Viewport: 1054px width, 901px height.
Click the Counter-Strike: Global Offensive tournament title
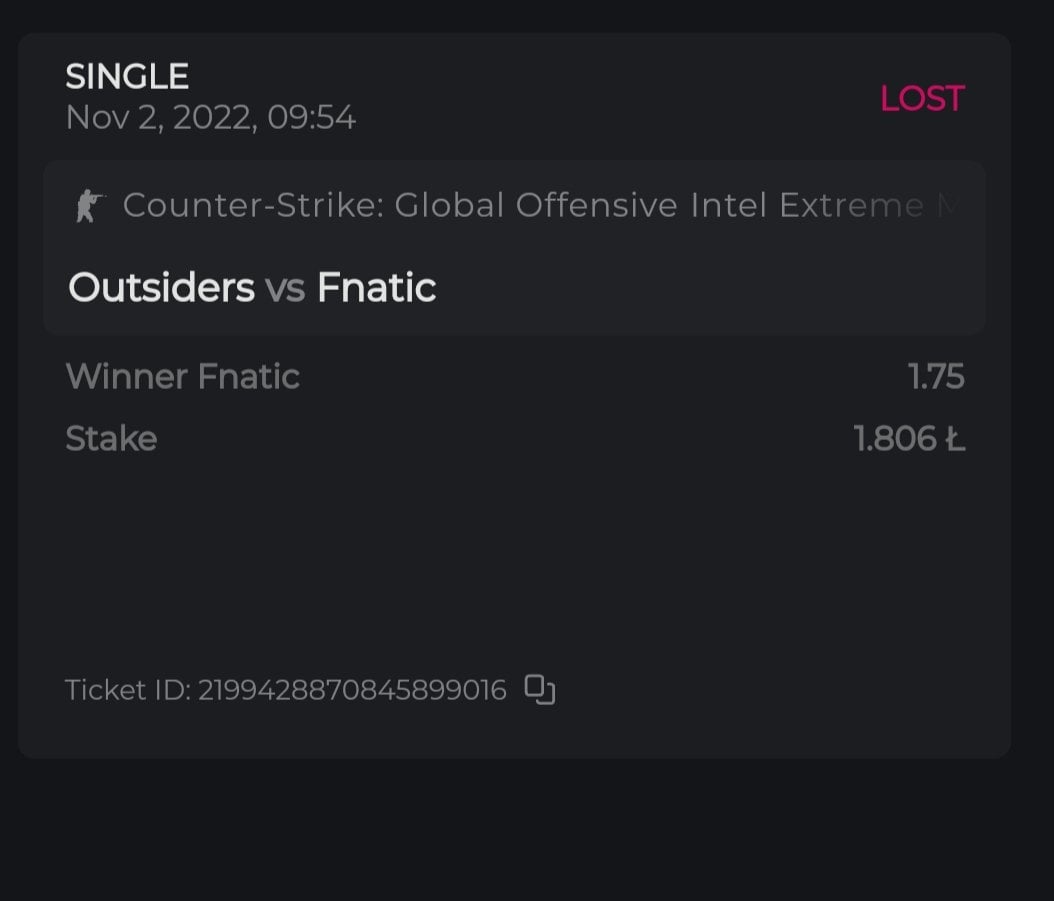[400, 206]
